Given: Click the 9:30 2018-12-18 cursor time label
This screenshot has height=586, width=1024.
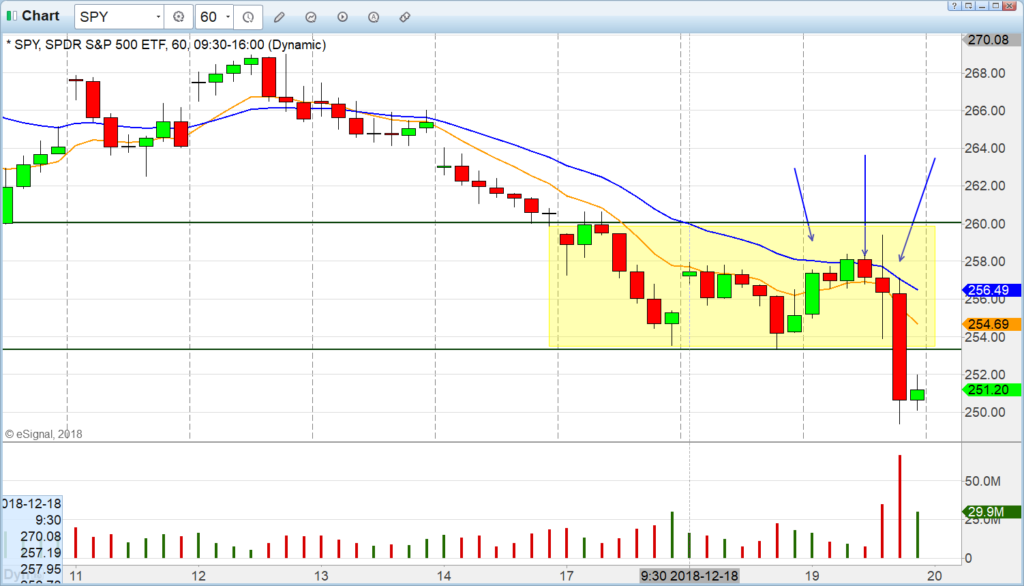Looking at the screenshot, I should click(x=689, y=576).
